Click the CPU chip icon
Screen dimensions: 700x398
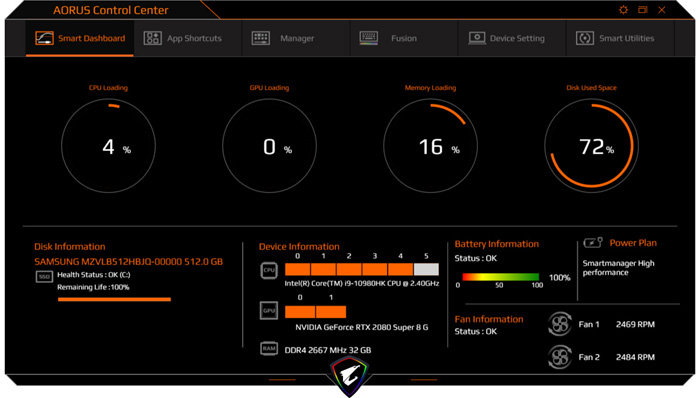(269, 270)
